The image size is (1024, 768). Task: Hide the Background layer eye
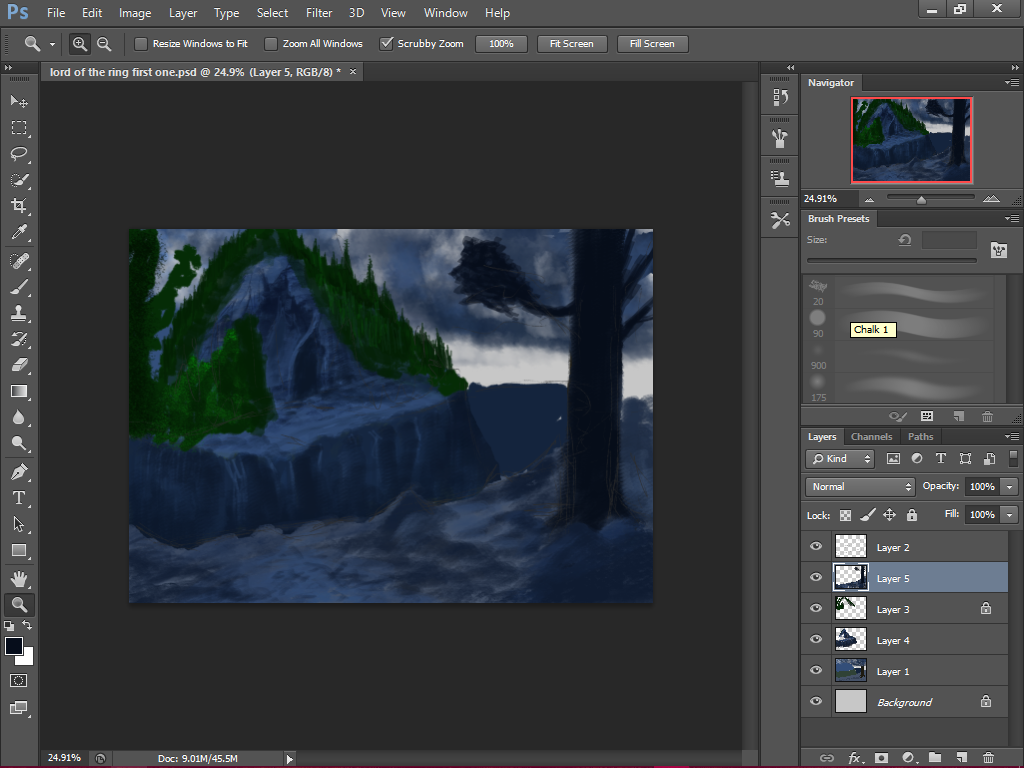pyautogui.click(x=816, y=701)
